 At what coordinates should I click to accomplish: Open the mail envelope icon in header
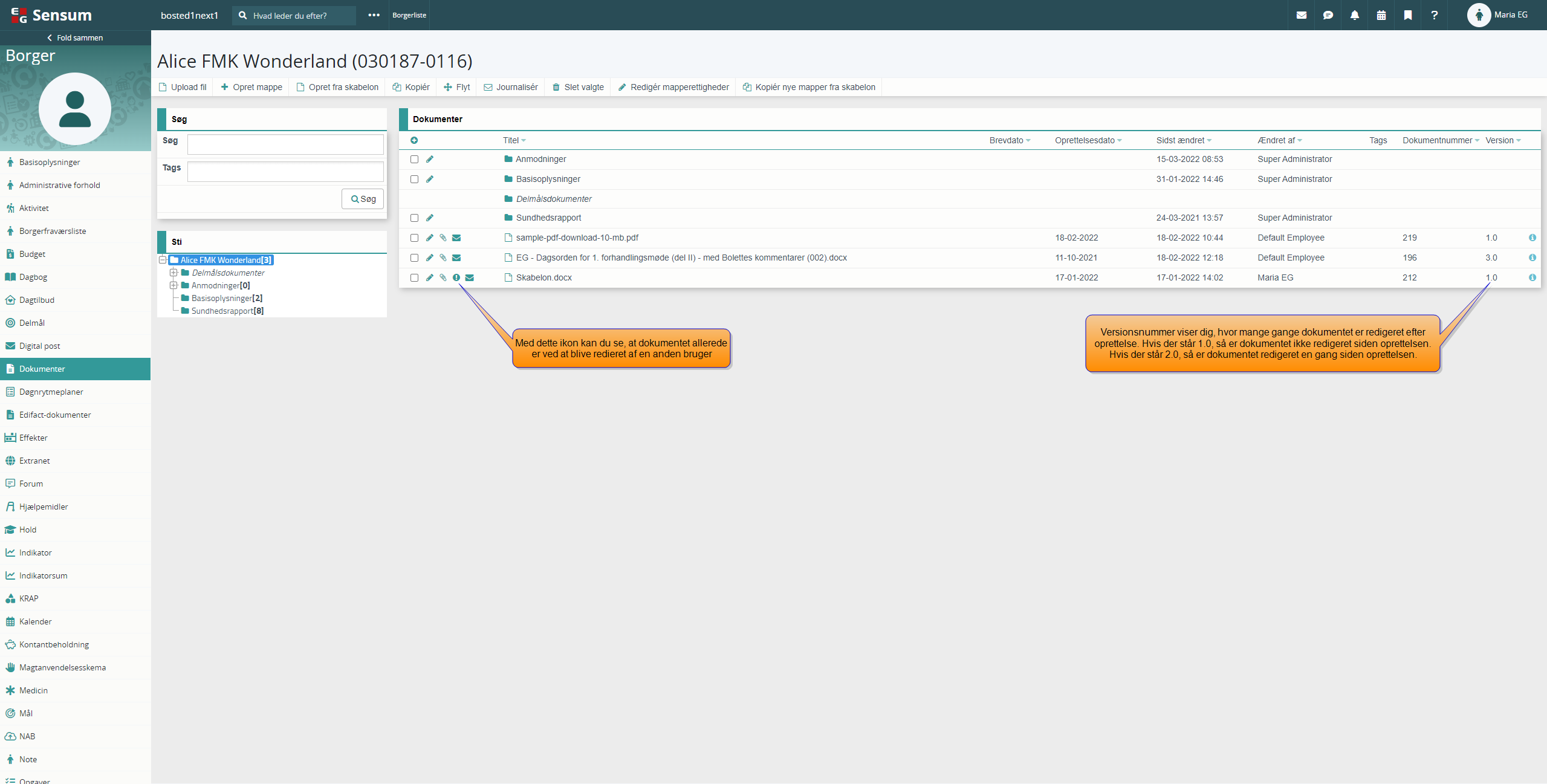pyautogui.click(x=1301, y=15)
